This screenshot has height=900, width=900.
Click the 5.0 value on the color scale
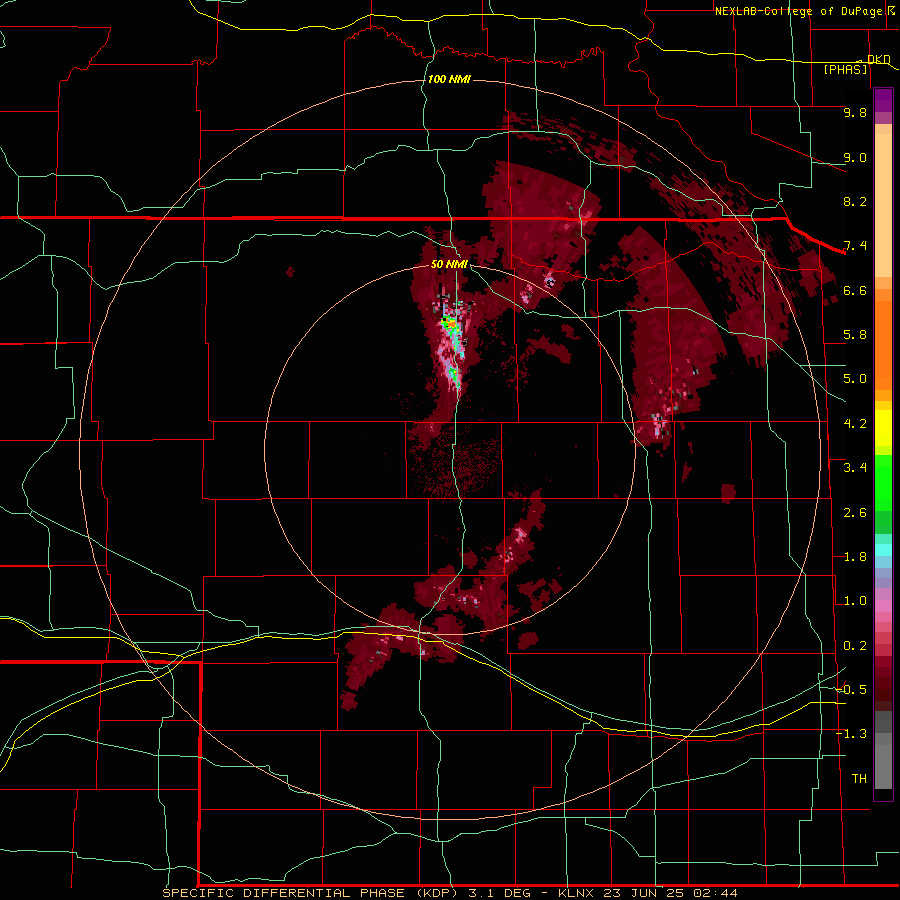tap(855, 379)
